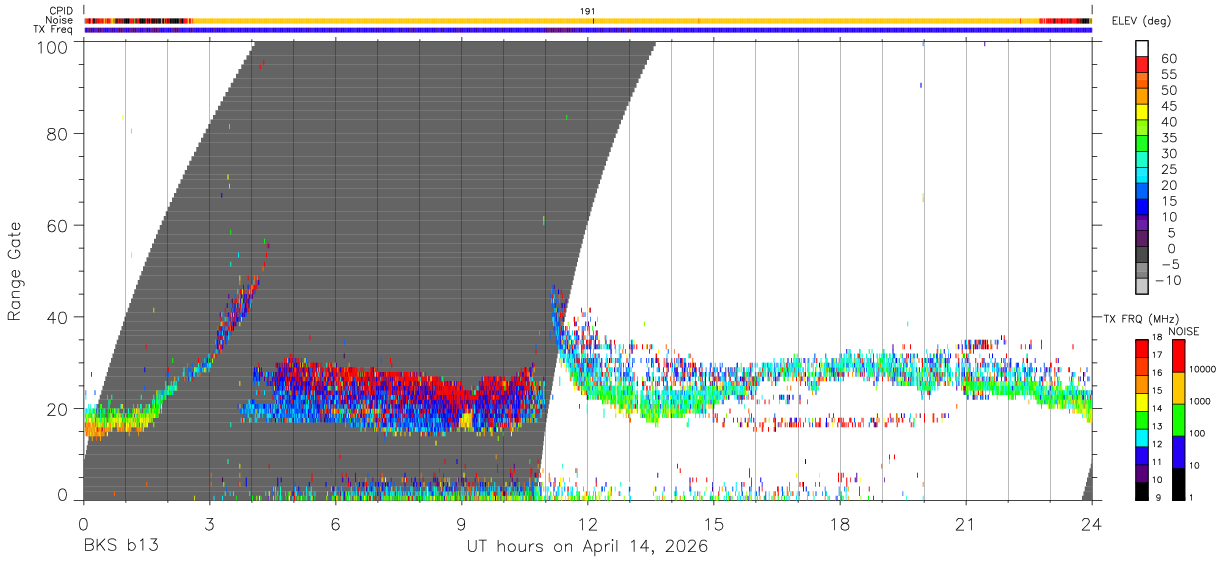Click the red 17–18 MHz TX FRQ swatch
The height and width of the screenshot is (567, 1228).
click(x=1142, y=348)
